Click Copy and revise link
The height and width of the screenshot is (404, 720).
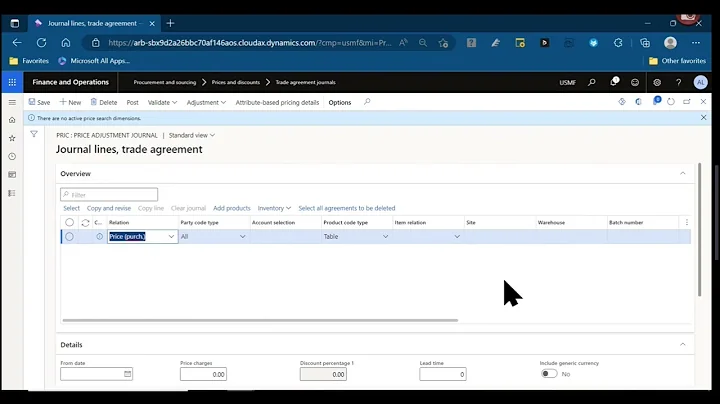pyautogui.click(x=109, y=208)
